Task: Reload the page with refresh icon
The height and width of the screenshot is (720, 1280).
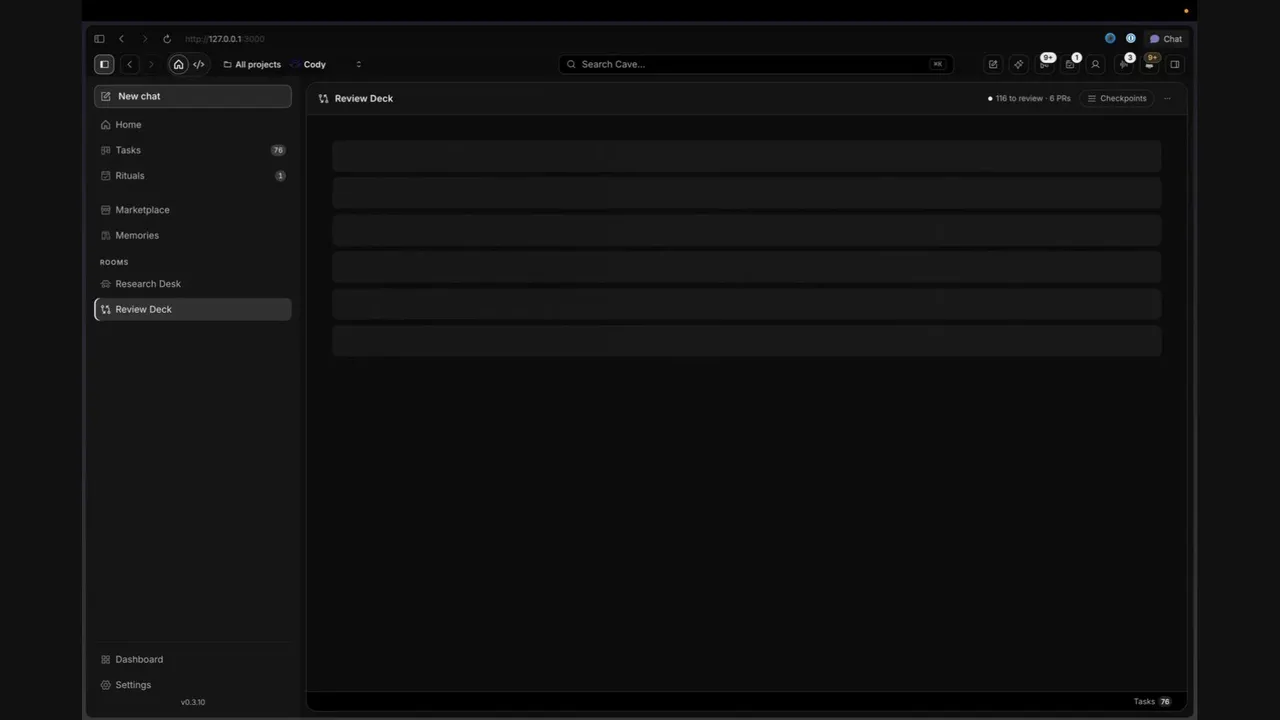Action: (x=167, y=39)
